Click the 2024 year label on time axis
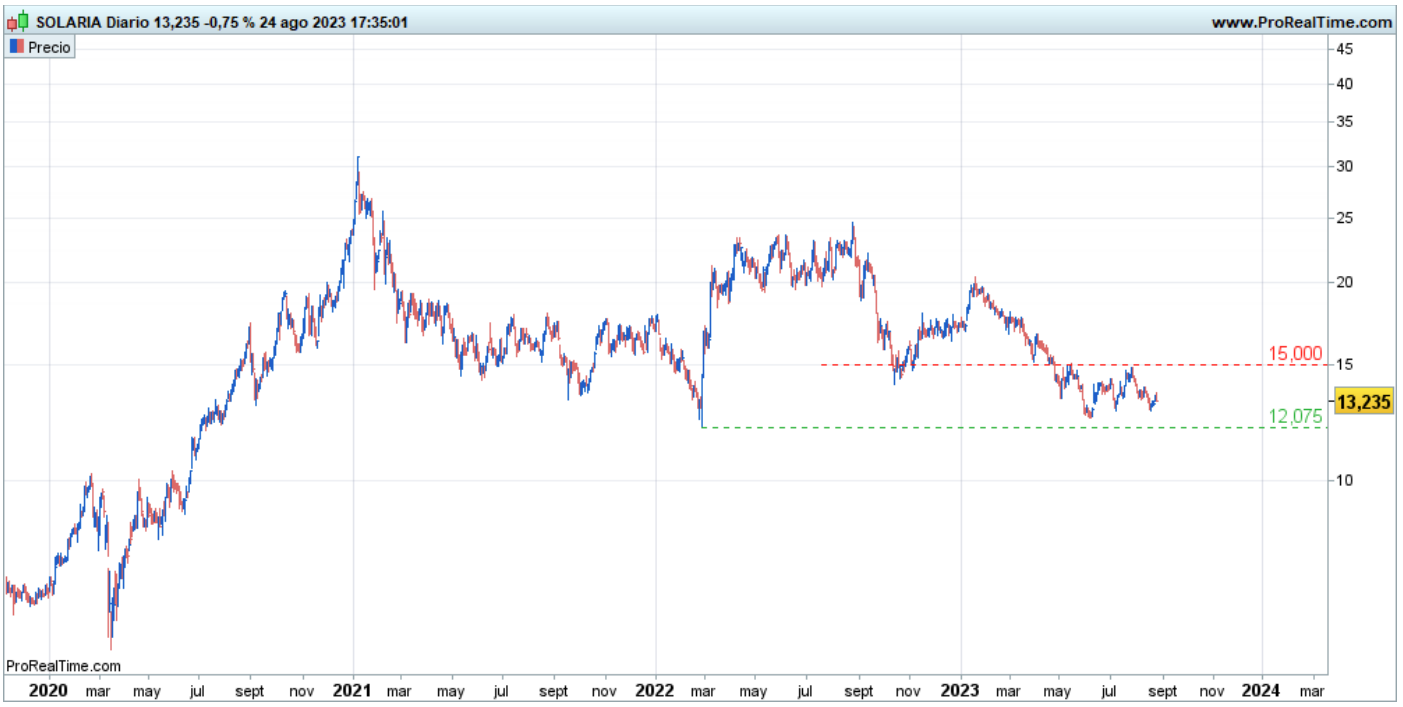1403x707 pixels. (1262, 690)
